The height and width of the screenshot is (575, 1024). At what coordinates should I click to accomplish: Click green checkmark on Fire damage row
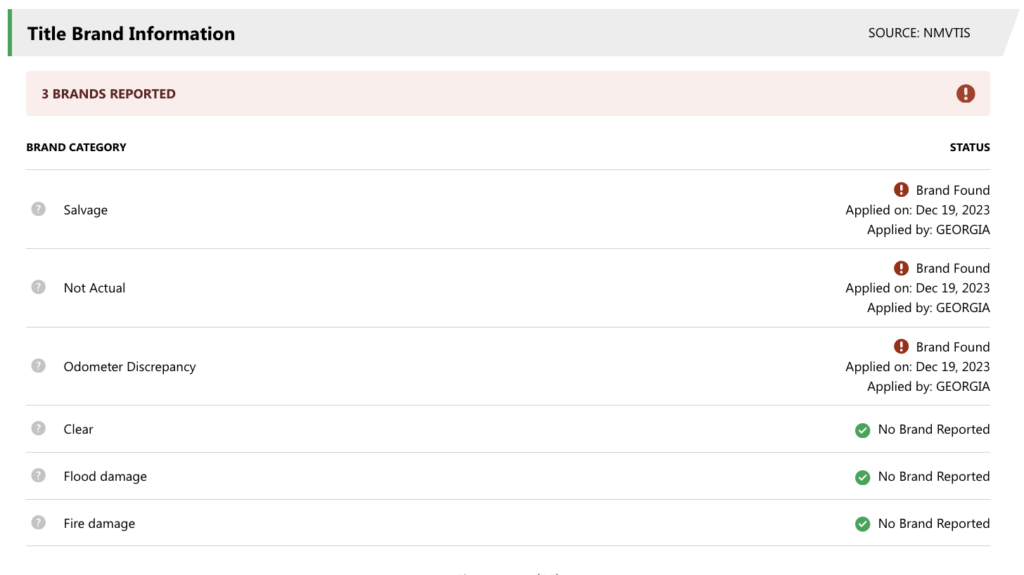863,524
